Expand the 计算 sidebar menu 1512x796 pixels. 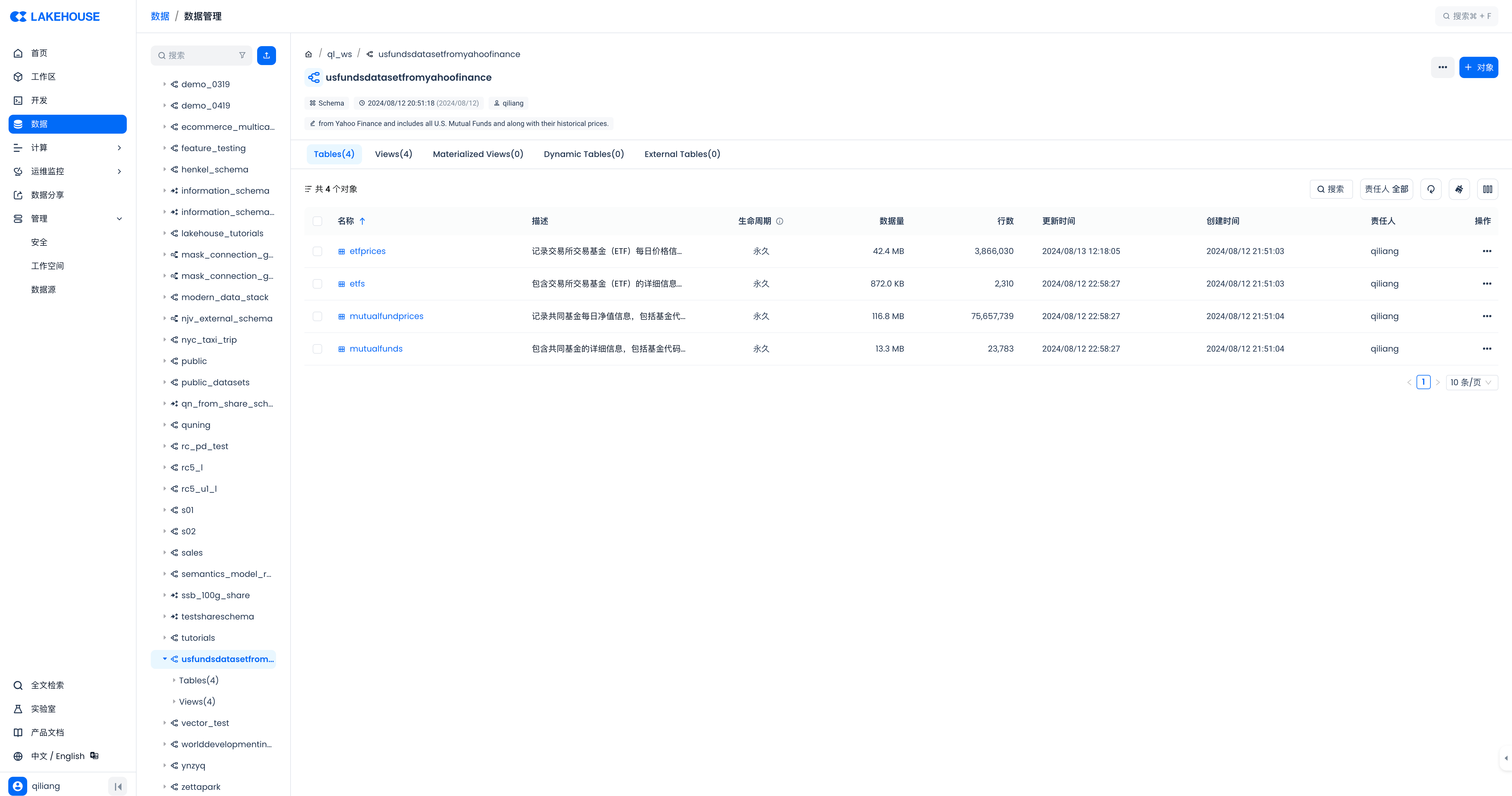(x=67, y=148)
